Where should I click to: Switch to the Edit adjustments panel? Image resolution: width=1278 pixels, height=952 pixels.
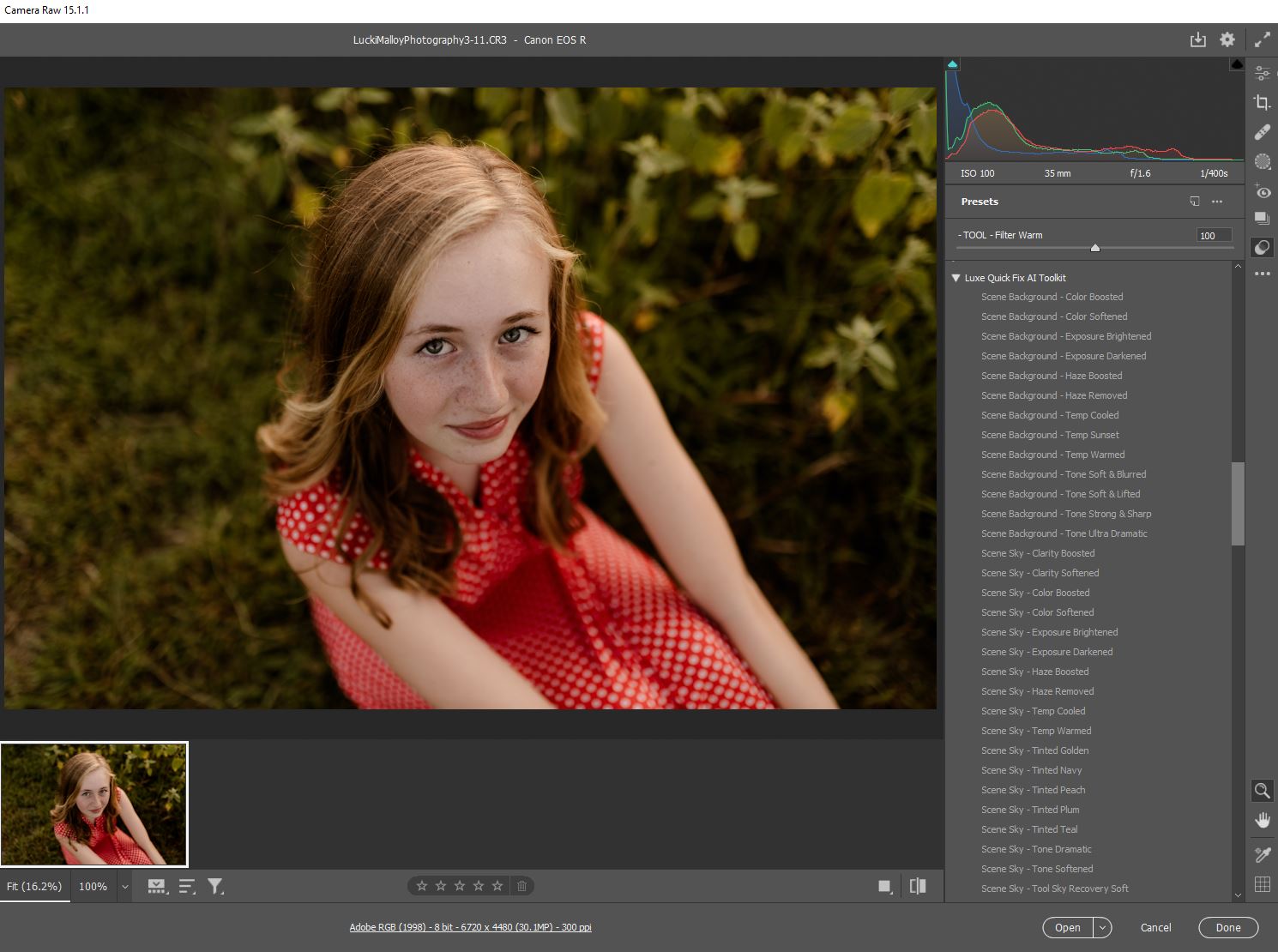tap(1262, 74)
